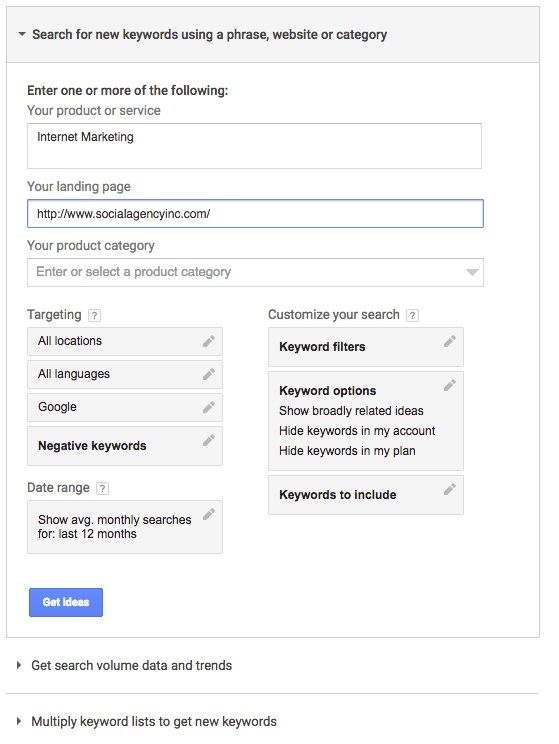This screenshot has height=744, width=559.
Task: Click pencil icon beside All languages
Action: click(x=209, y=374)
